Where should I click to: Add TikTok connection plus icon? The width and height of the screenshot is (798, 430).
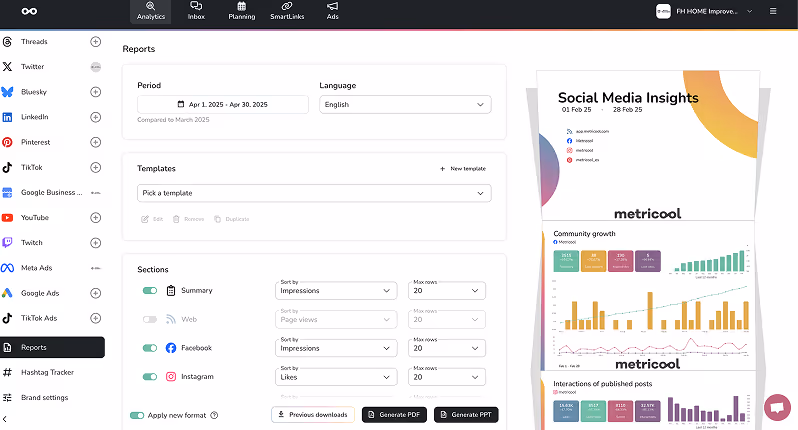96,167
